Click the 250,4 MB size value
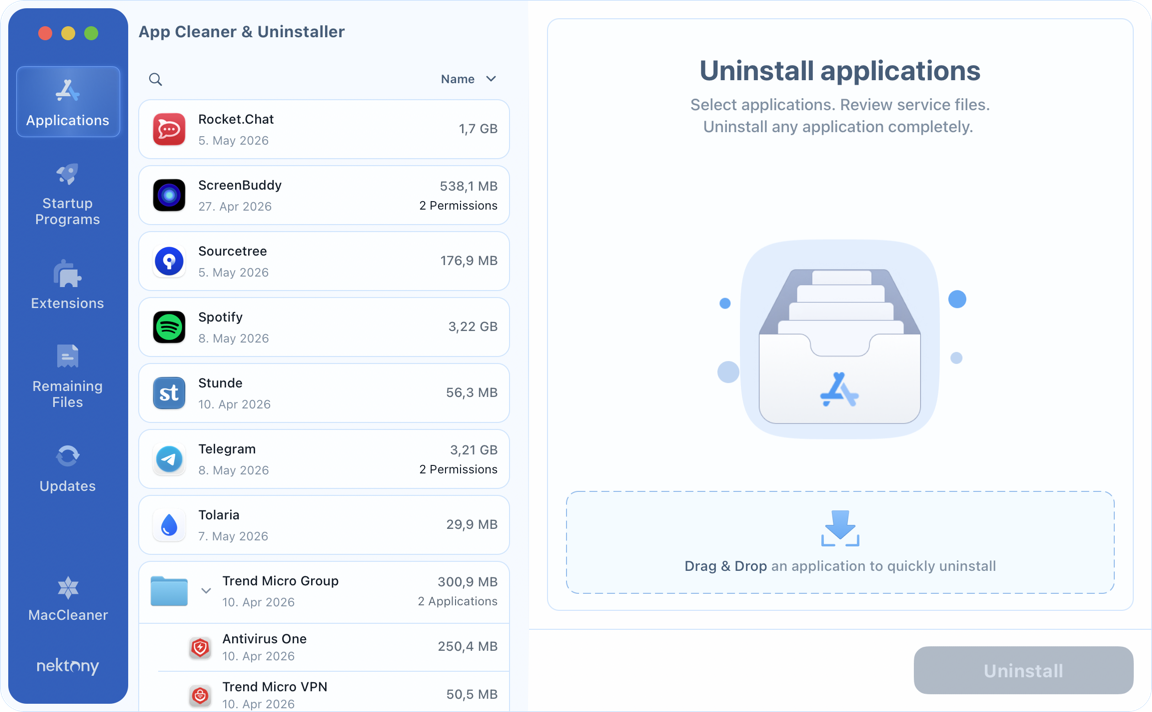 pos(468,647)
